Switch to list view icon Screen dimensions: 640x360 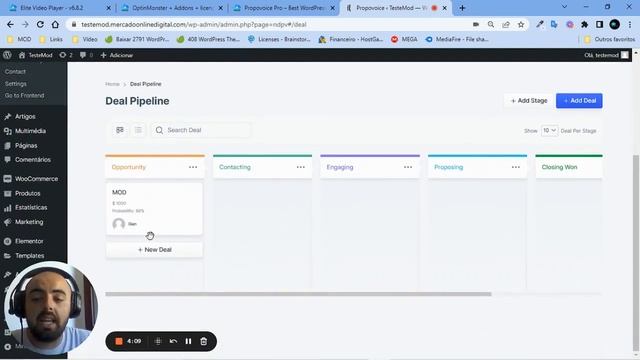click(x=138, y=130)
